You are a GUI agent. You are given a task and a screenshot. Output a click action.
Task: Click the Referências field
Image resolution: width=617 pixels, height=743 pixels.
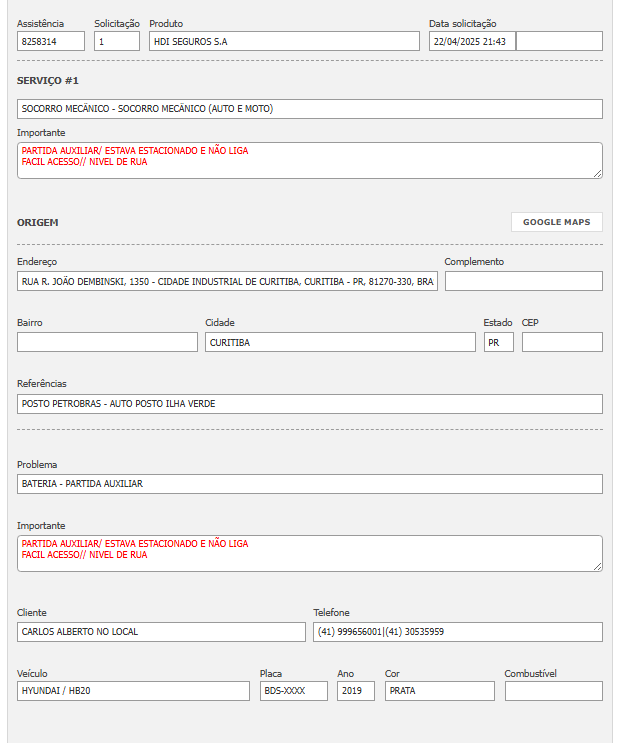click(310, 404)
